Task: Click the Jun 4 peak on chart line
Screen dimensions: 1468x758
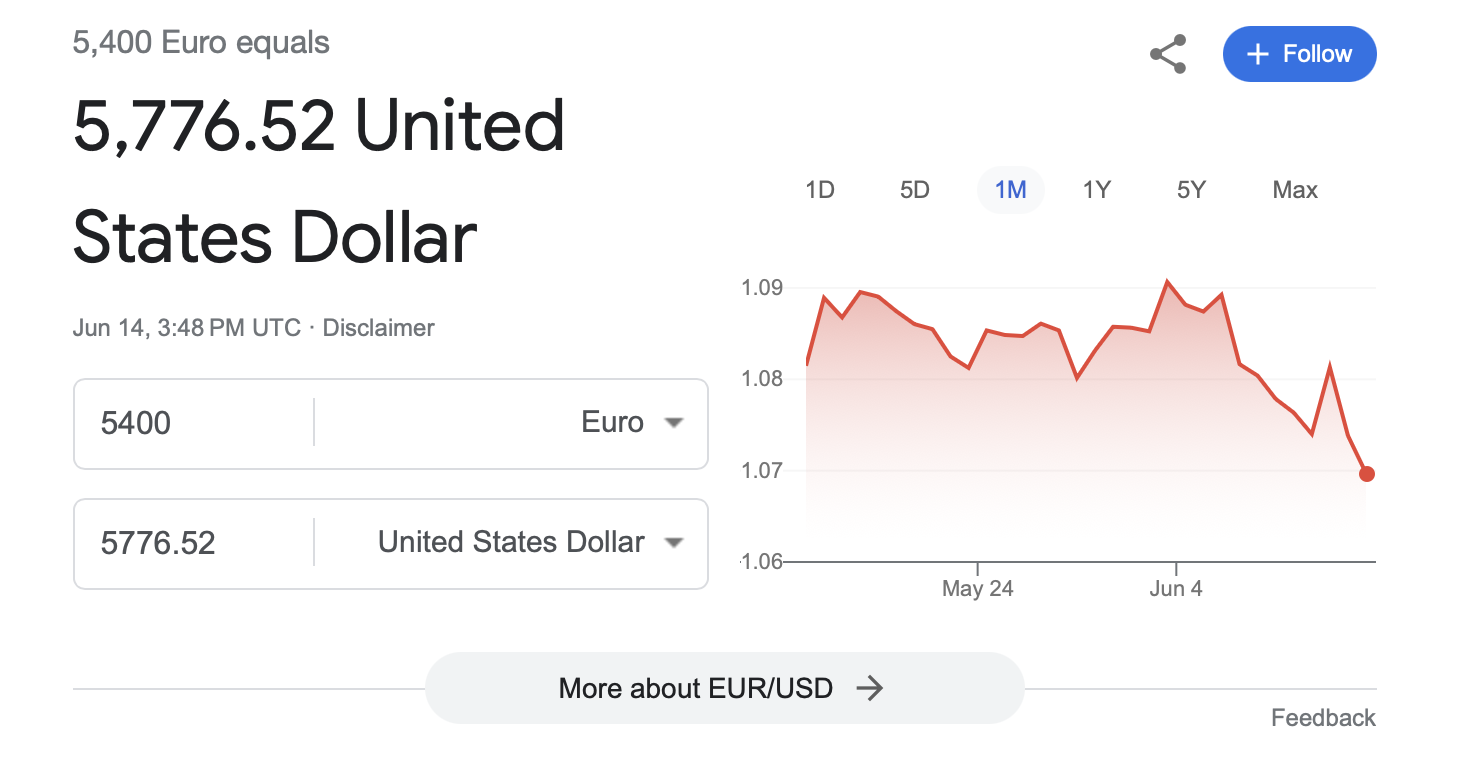Action: 1167,282
